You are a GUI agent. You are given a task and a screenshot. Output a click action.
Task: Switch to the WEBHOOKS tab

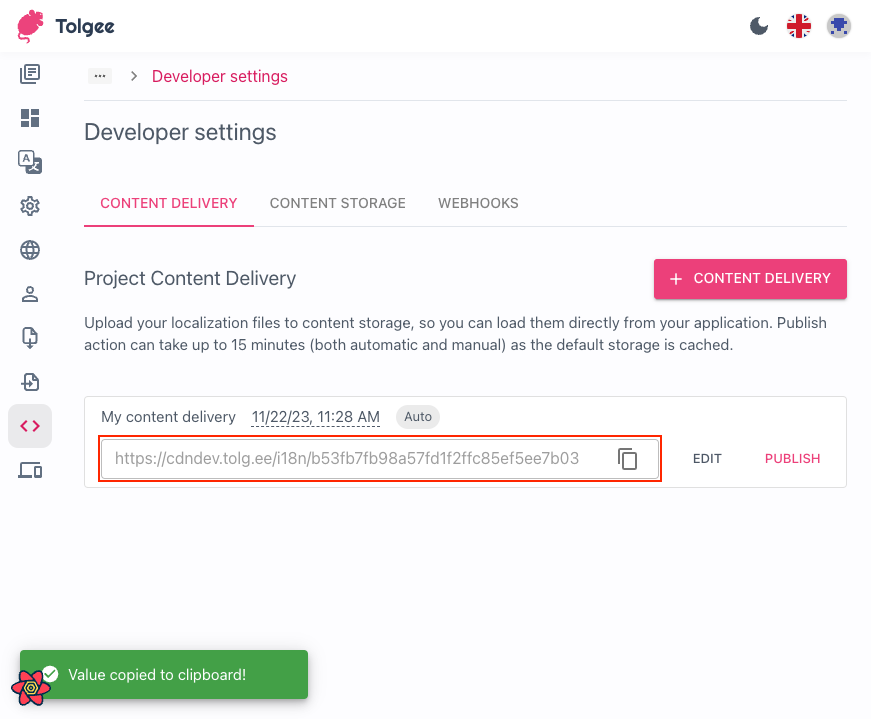(478, 203)
